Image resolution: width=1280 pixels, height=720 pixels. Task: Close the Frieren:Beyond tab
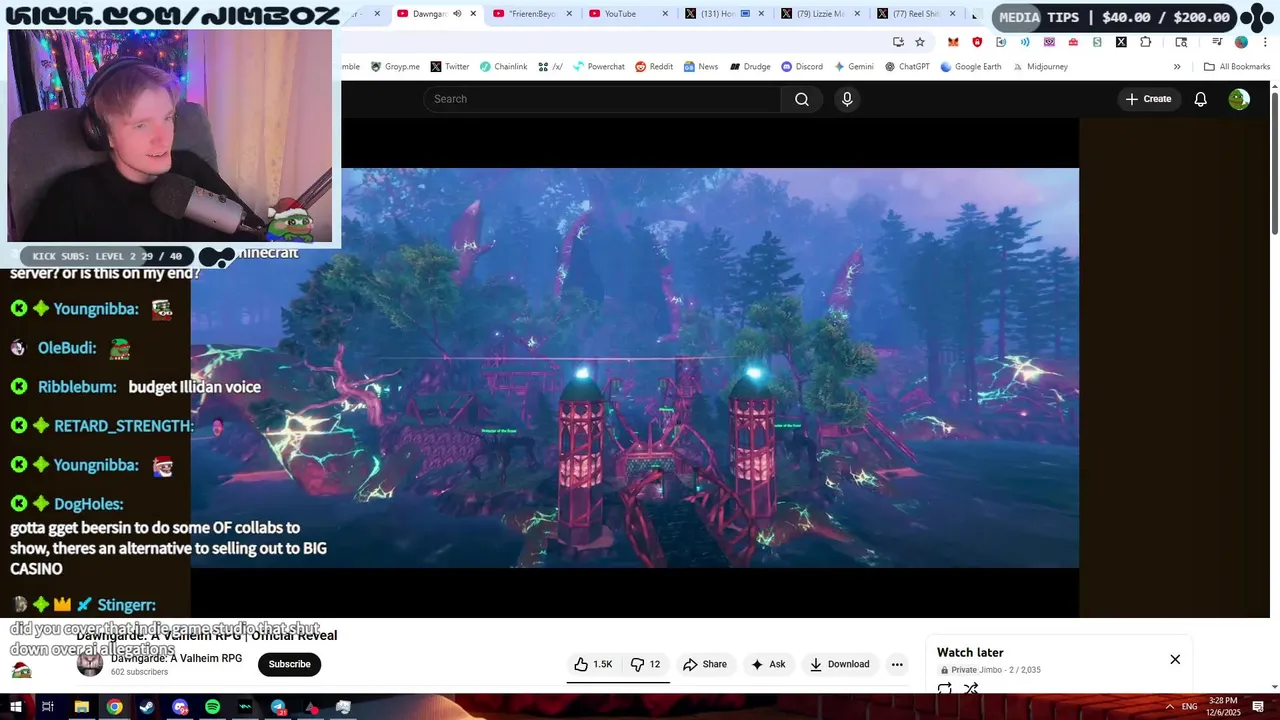[x=569, y=14]
